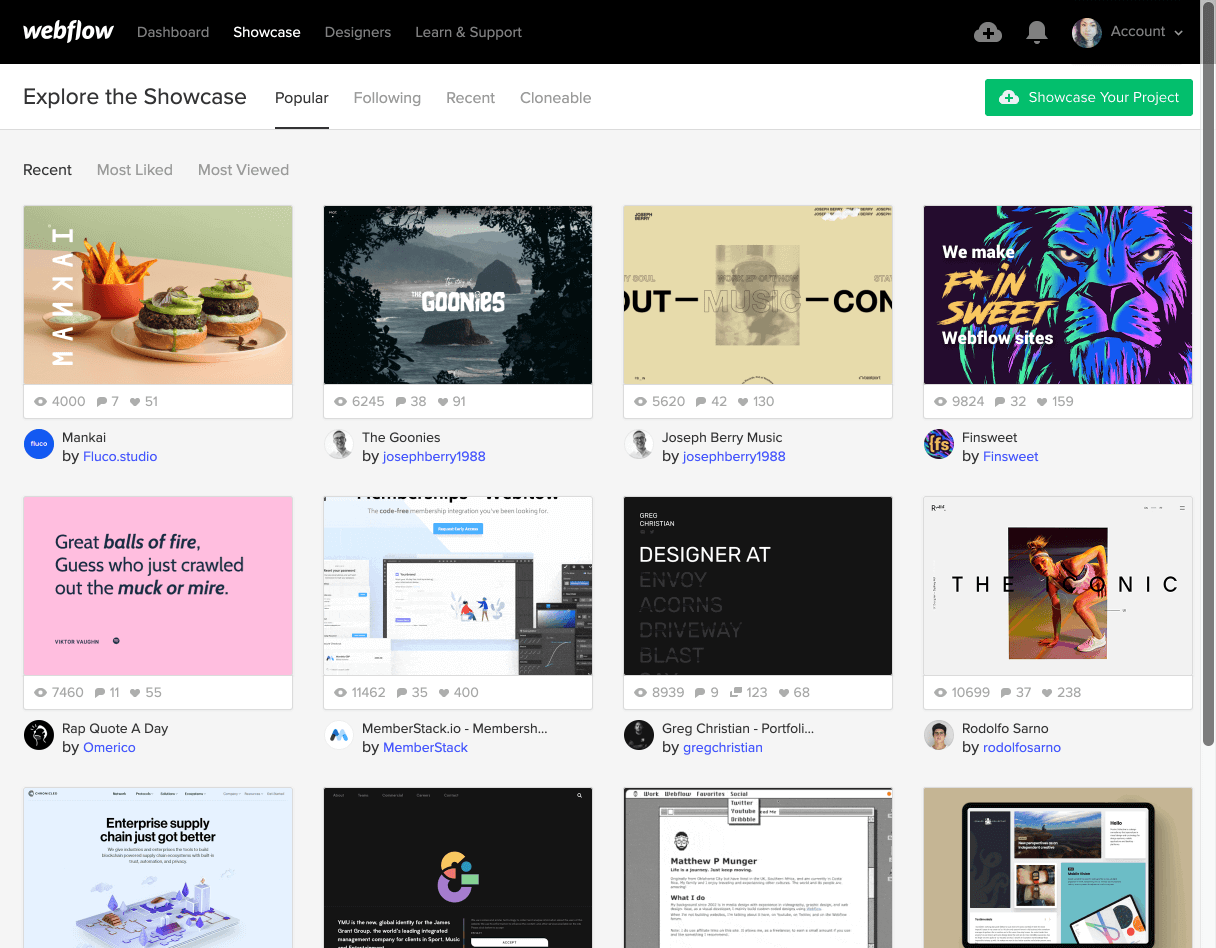Click the comment icon on Finsweet card
This screenshot has width=1216, height=948.
point(1001,402)
